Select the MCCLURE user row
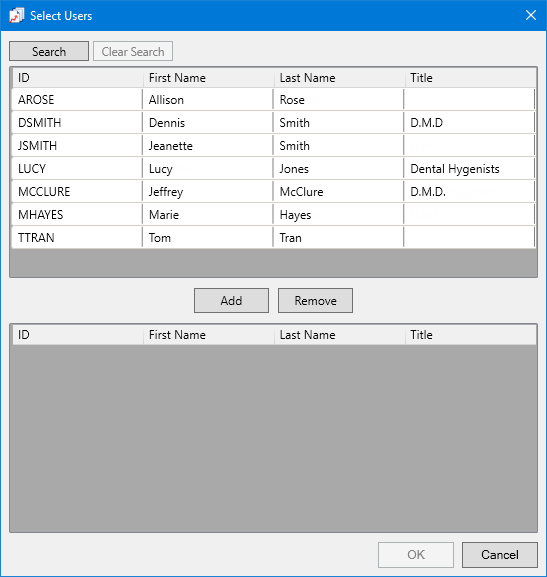Screen dimensions: 547x577 coord(273,191)
